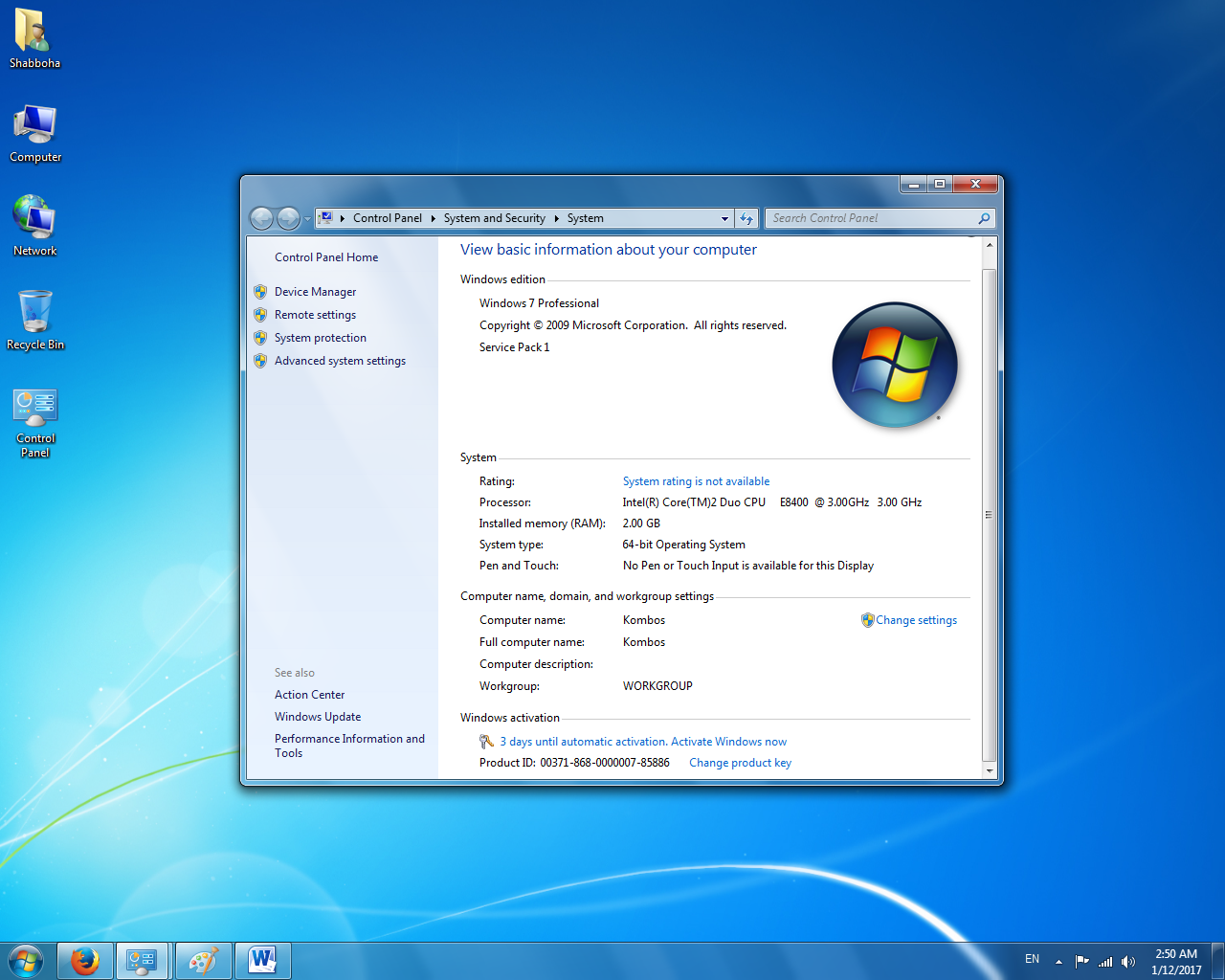Image resolution: width=1225 pixels, height=980 pixels.
Task: Click the Service Pack 1 text
Action: coord(515,347)
